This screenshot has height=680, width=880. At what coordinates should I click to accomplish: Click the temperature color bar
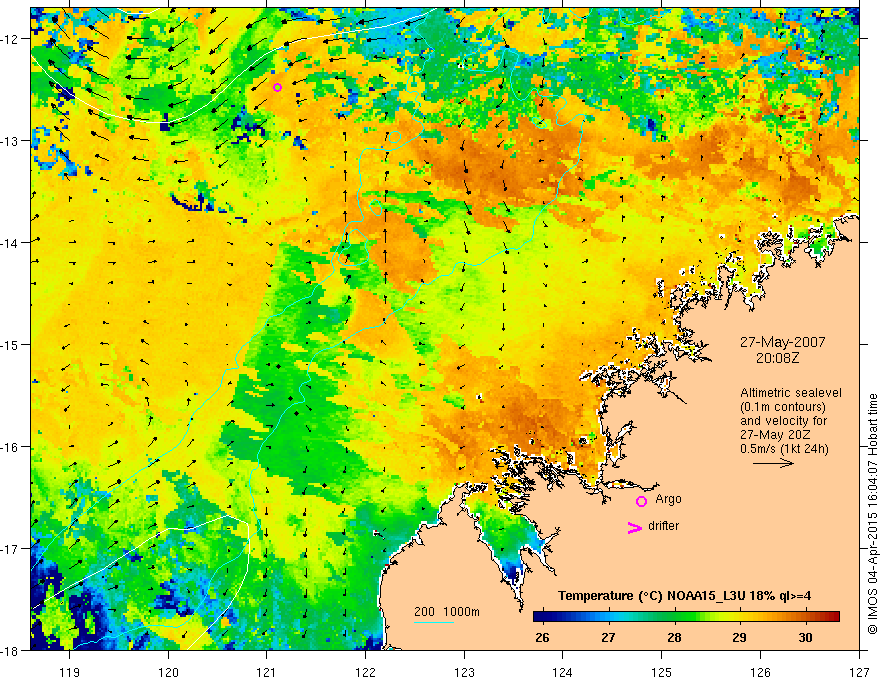coord(686,617)
